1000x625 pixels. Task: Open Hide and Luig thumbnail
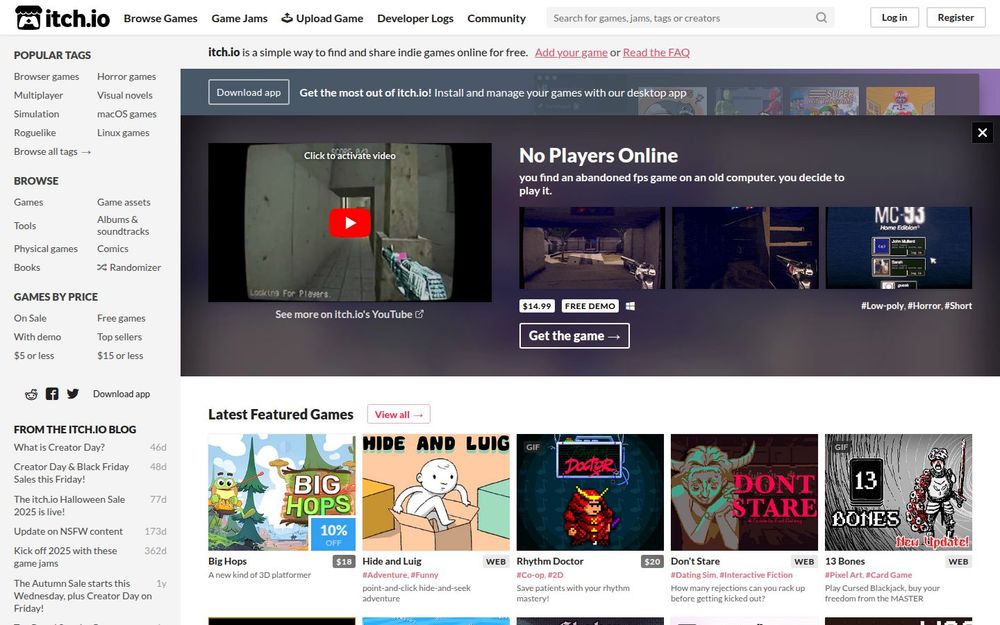pos(436,492)
